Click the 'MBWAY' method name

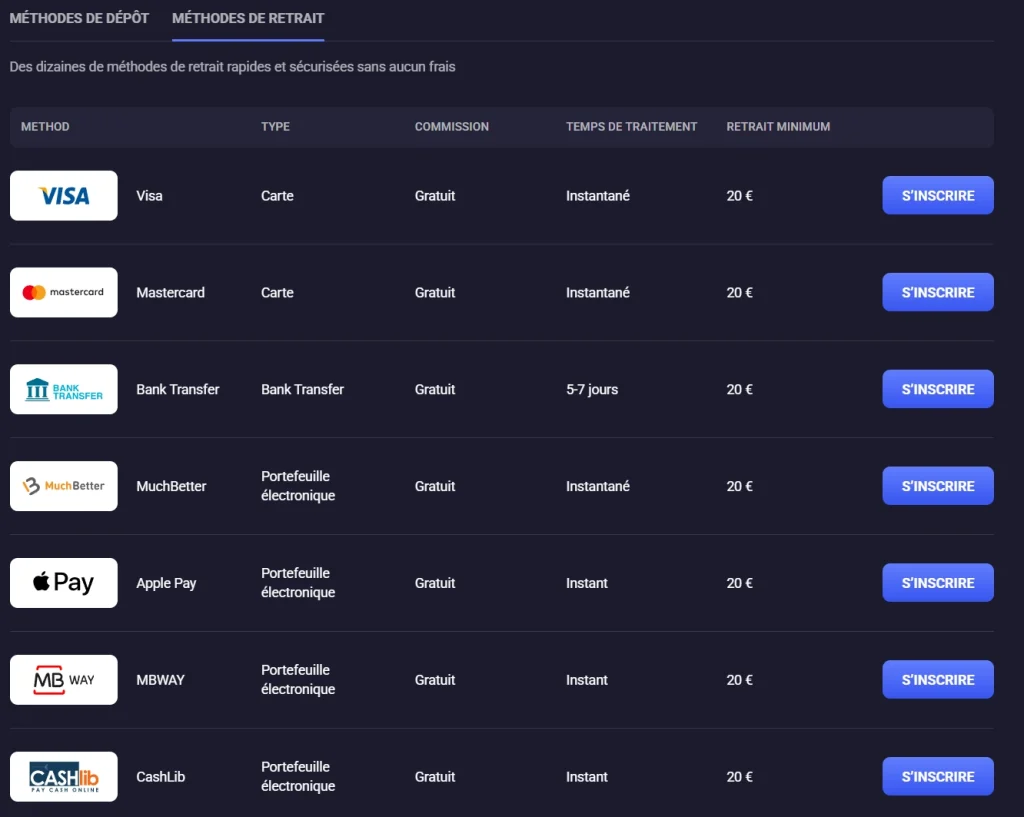[x=161, y=680]
